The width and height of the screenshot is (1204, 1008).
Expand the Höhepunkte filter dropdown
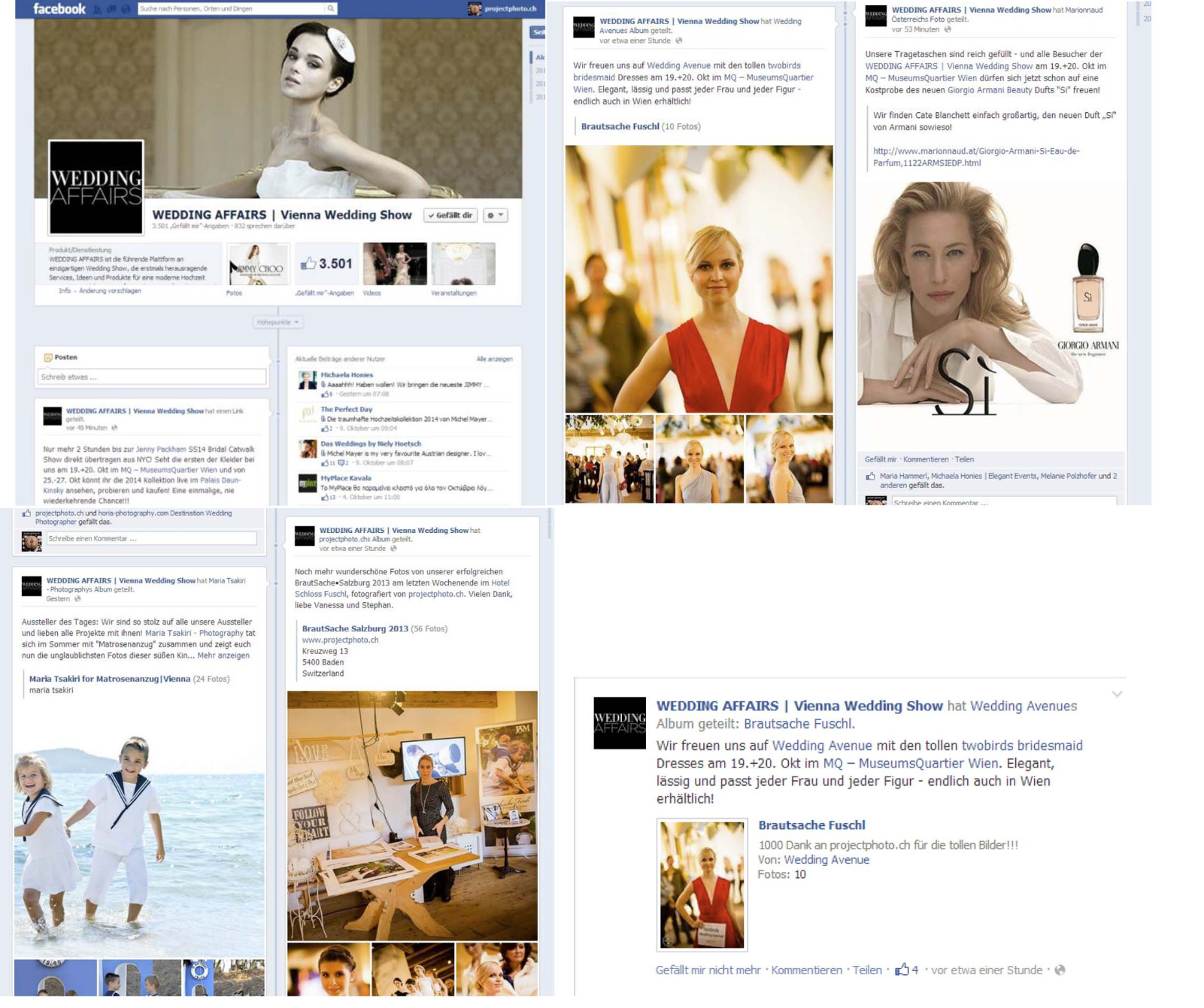pyautogui.click(x=277, y=322)
